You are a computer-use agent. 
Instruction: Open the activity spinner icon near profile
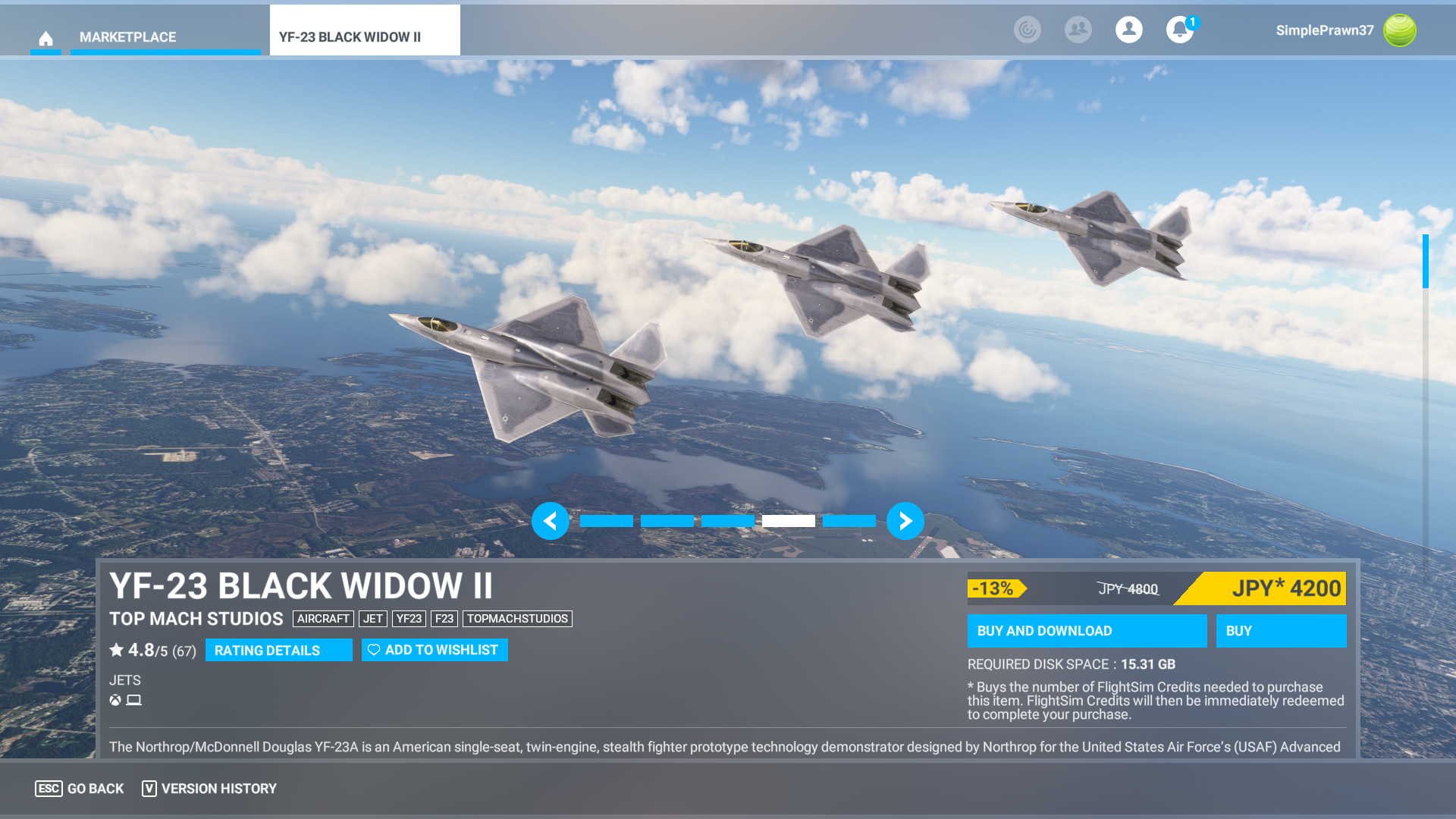(x=1027, y=30)
